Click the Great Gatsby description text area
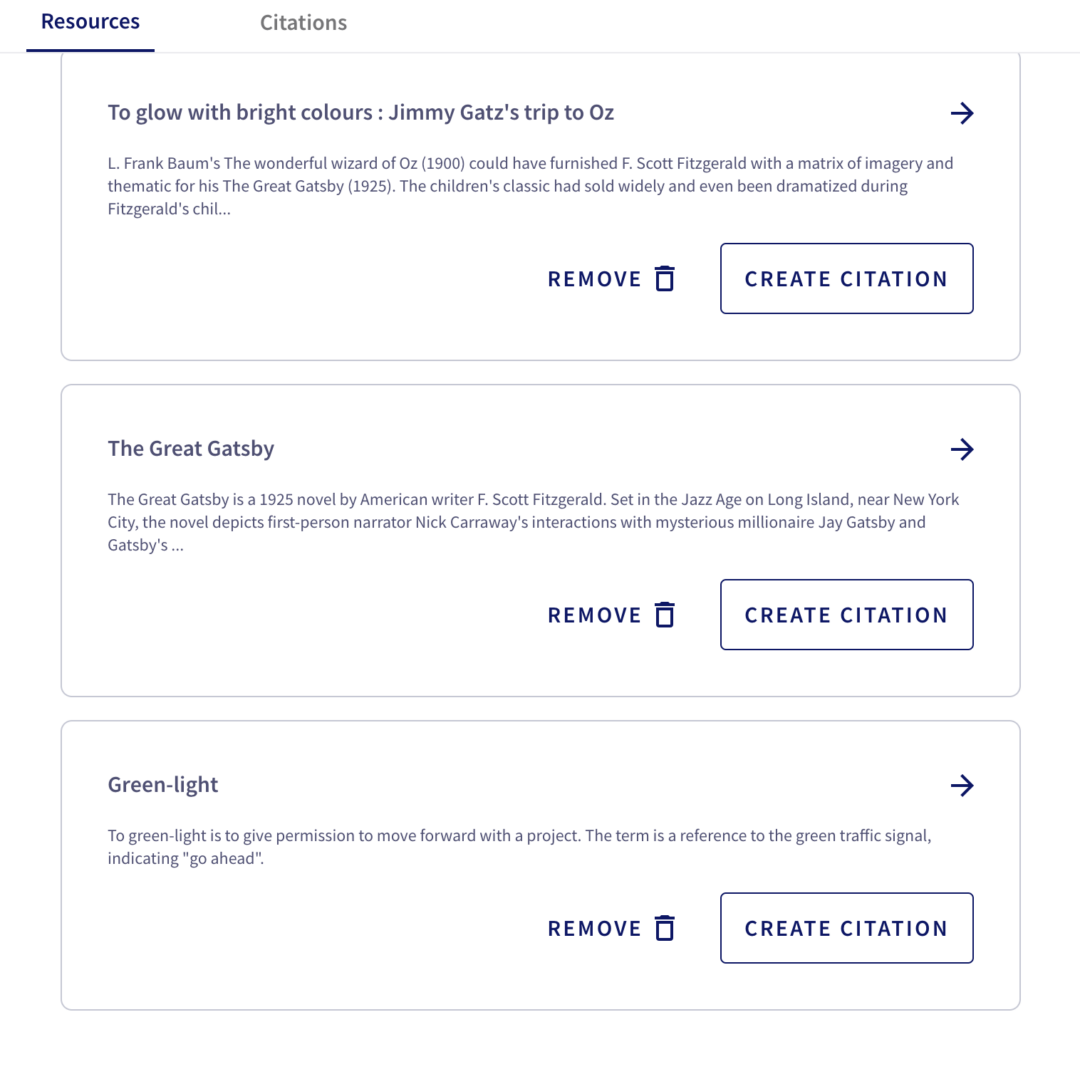The height and width of the screenshot is (1074, 1080). point(533,521)
